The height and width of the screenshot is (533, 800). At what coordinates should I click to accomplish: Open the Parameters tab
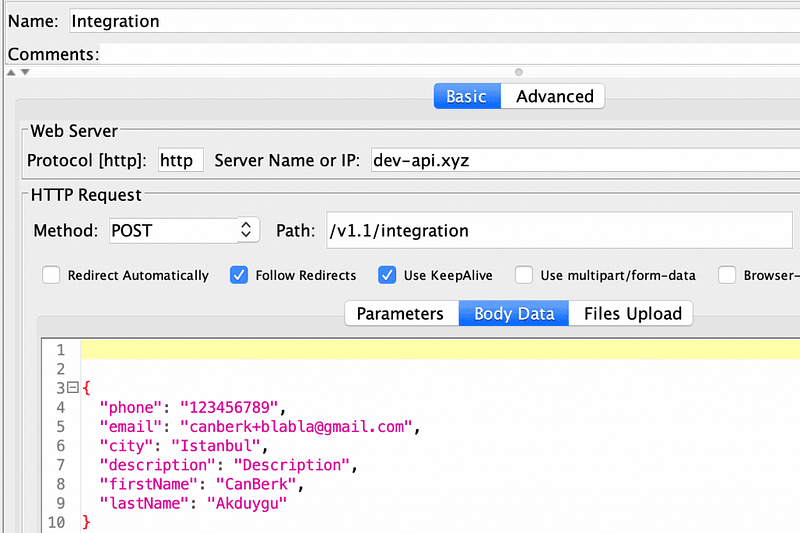pyautogui.click(x=401, y=313)
